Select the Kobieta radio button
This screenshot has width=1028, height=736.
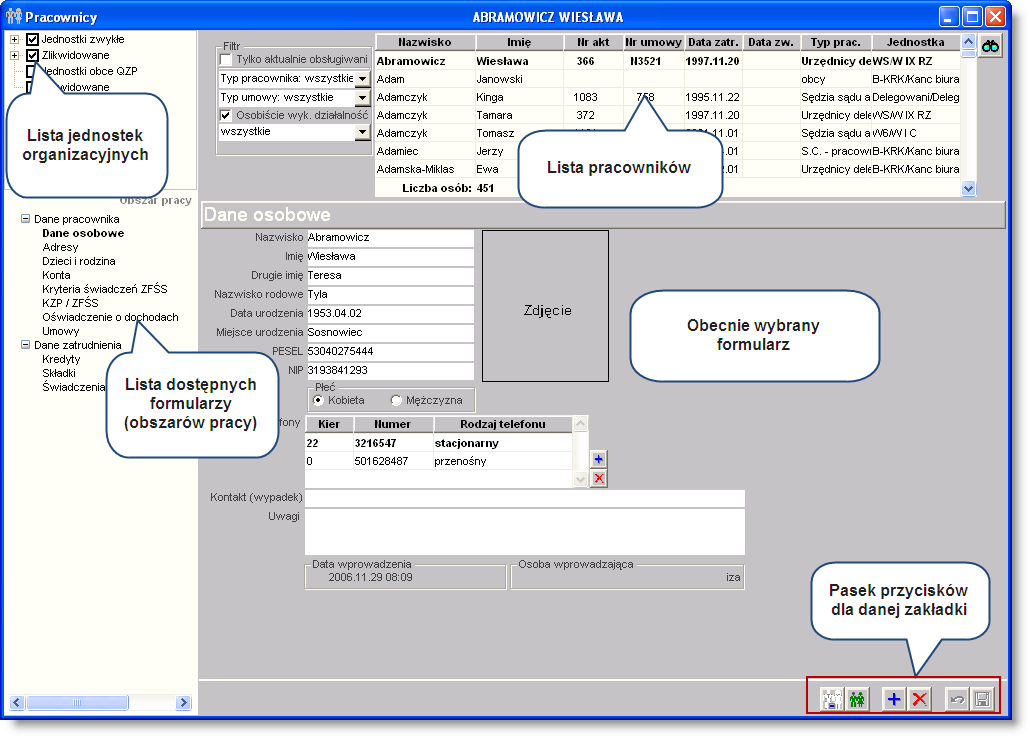point(319,400)
